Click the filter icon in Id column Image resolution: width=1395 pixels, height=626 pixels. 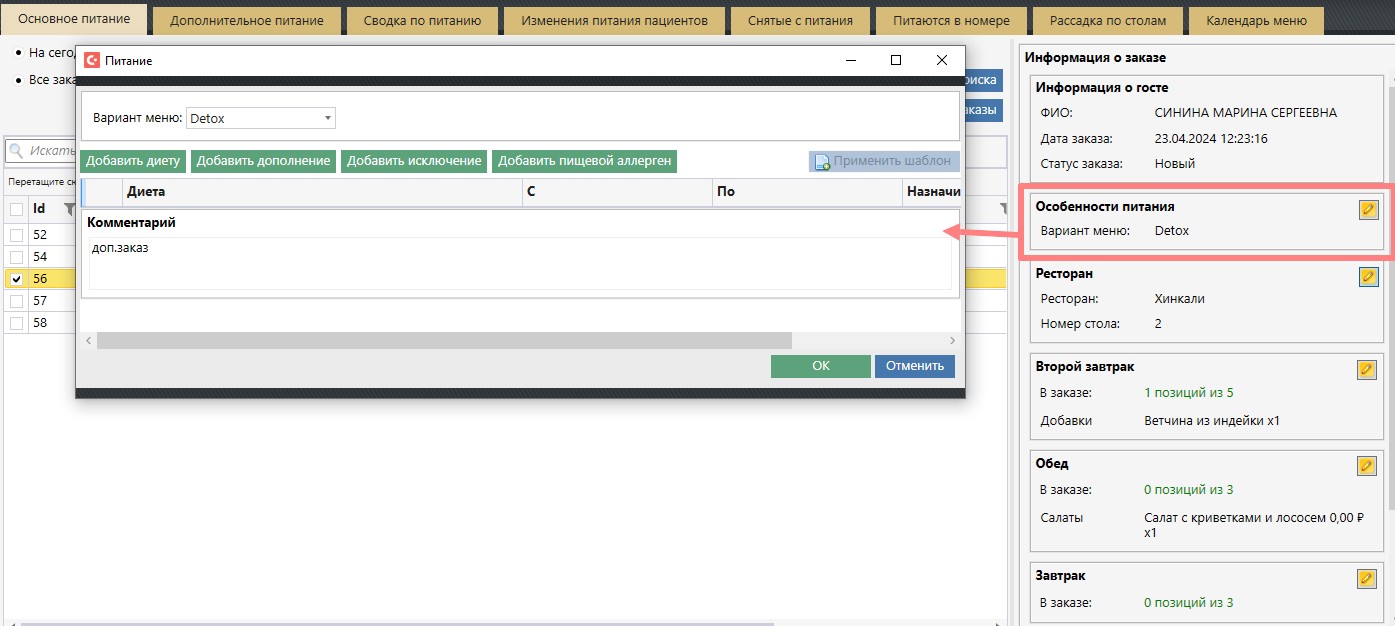[69, 209]
